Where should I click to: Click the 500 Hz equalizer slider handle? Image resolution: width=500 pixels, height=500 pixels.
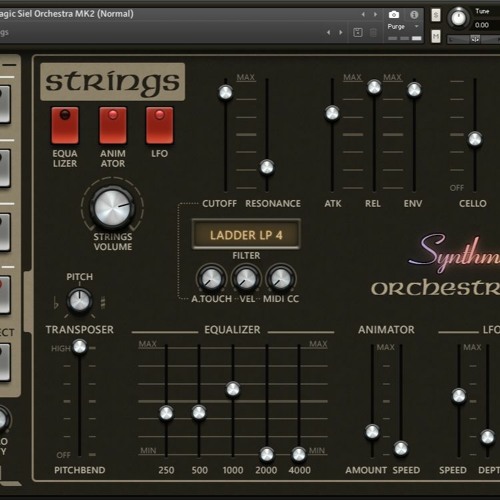(x=199, y=413)
